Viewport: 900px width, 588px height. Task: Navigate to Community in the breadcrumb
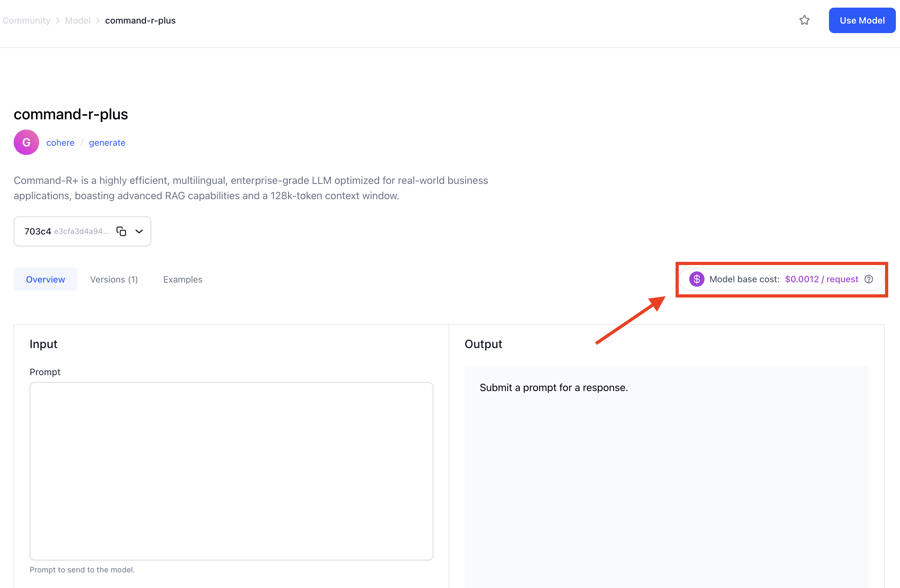(x=26, y=20)
